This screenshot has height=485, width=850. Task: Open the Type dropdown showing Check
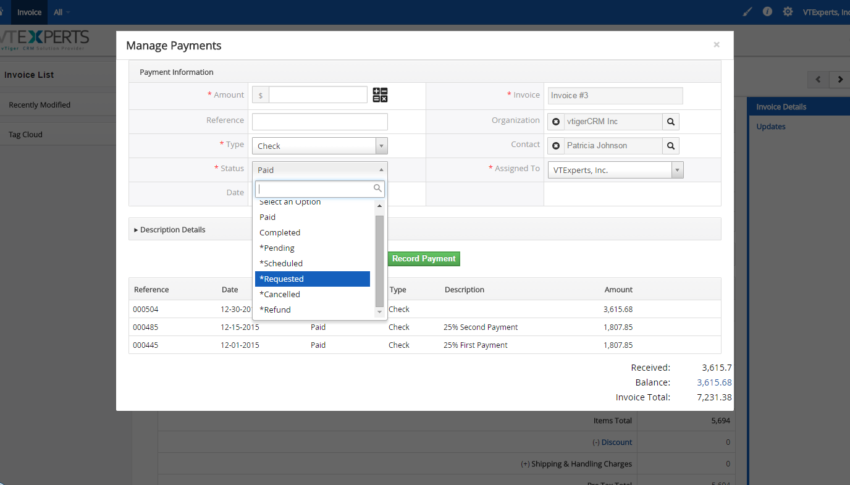pyautogui.click(x=320, y=146)
